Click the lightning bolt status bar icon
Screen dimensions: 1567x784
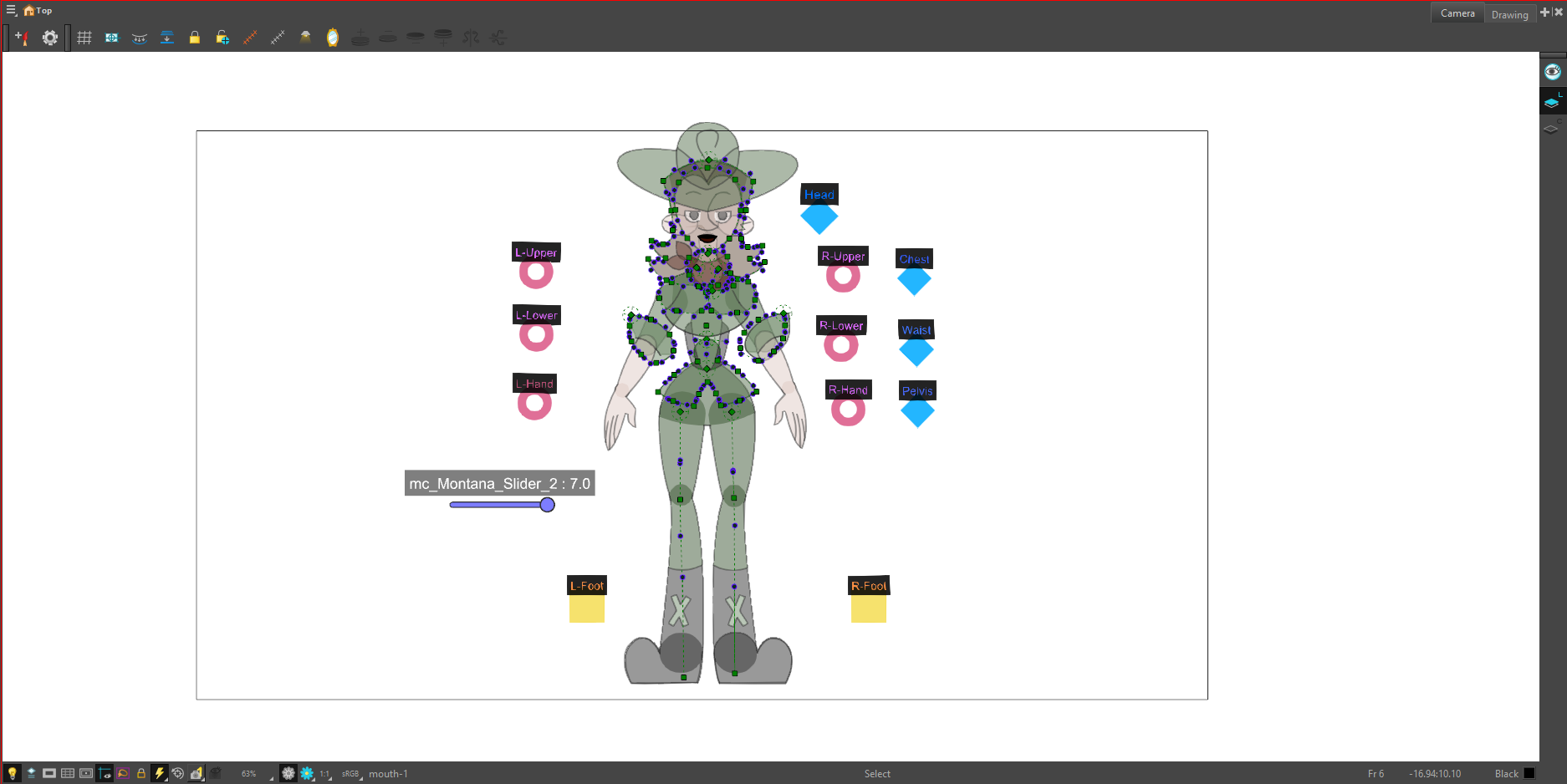[x=159, y=773]
